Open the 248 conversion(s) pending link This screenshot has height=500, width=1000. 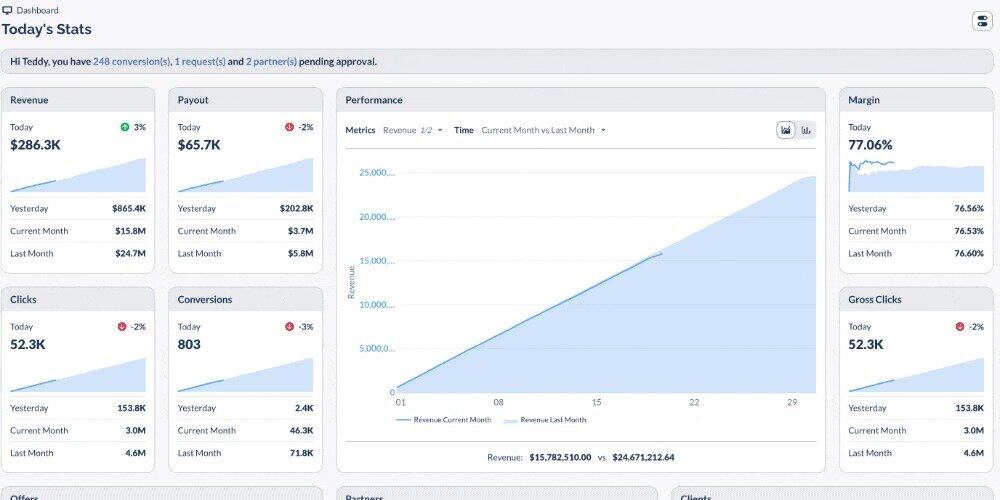click(x=132, y=62)
